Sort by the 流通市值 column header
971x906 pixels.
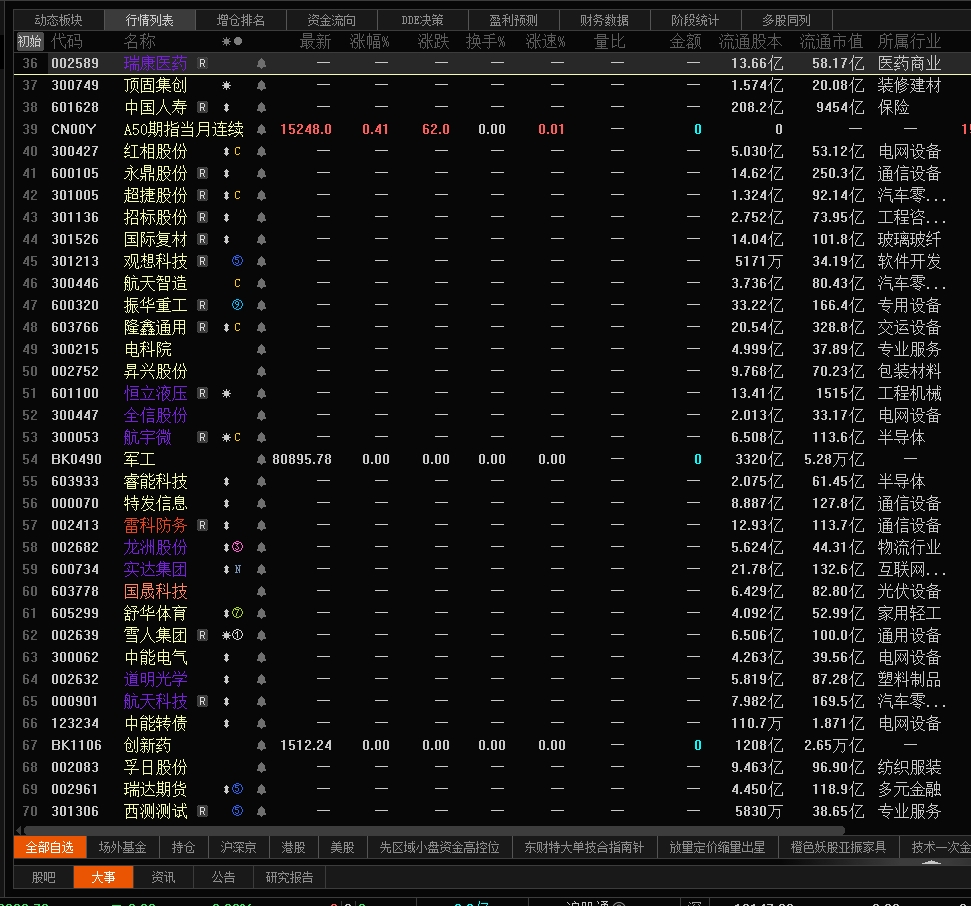(x=831, y=41)
